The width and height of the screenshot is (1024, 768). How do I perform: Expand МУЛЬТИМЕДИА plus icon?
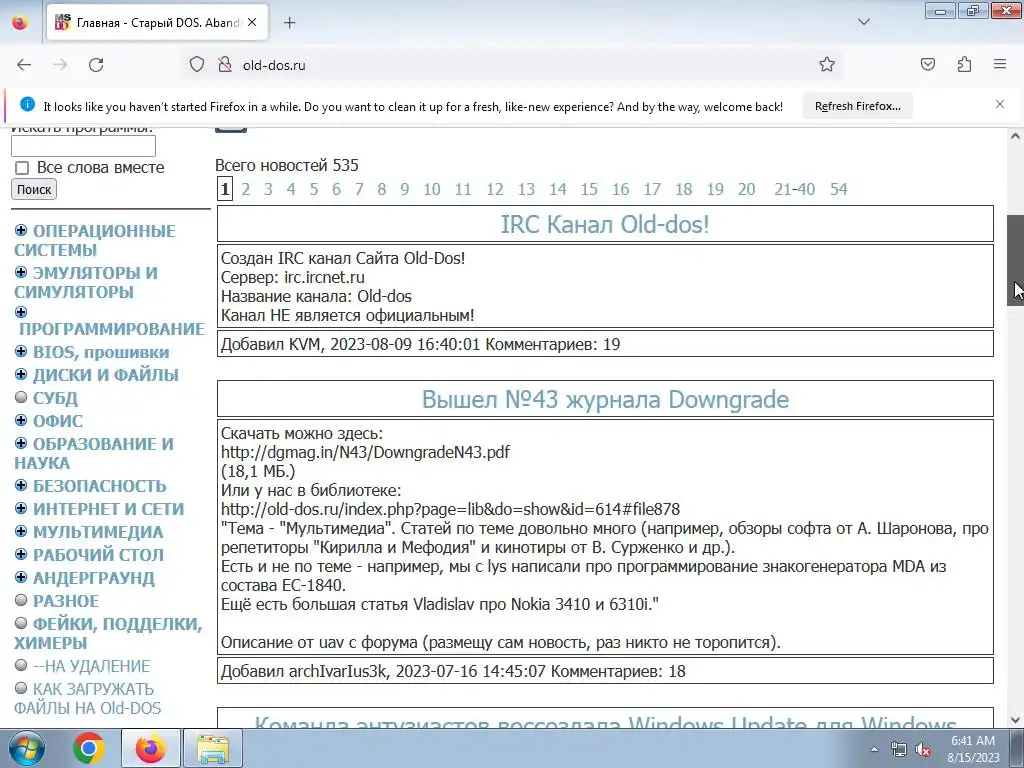click(x=21, y=531)
